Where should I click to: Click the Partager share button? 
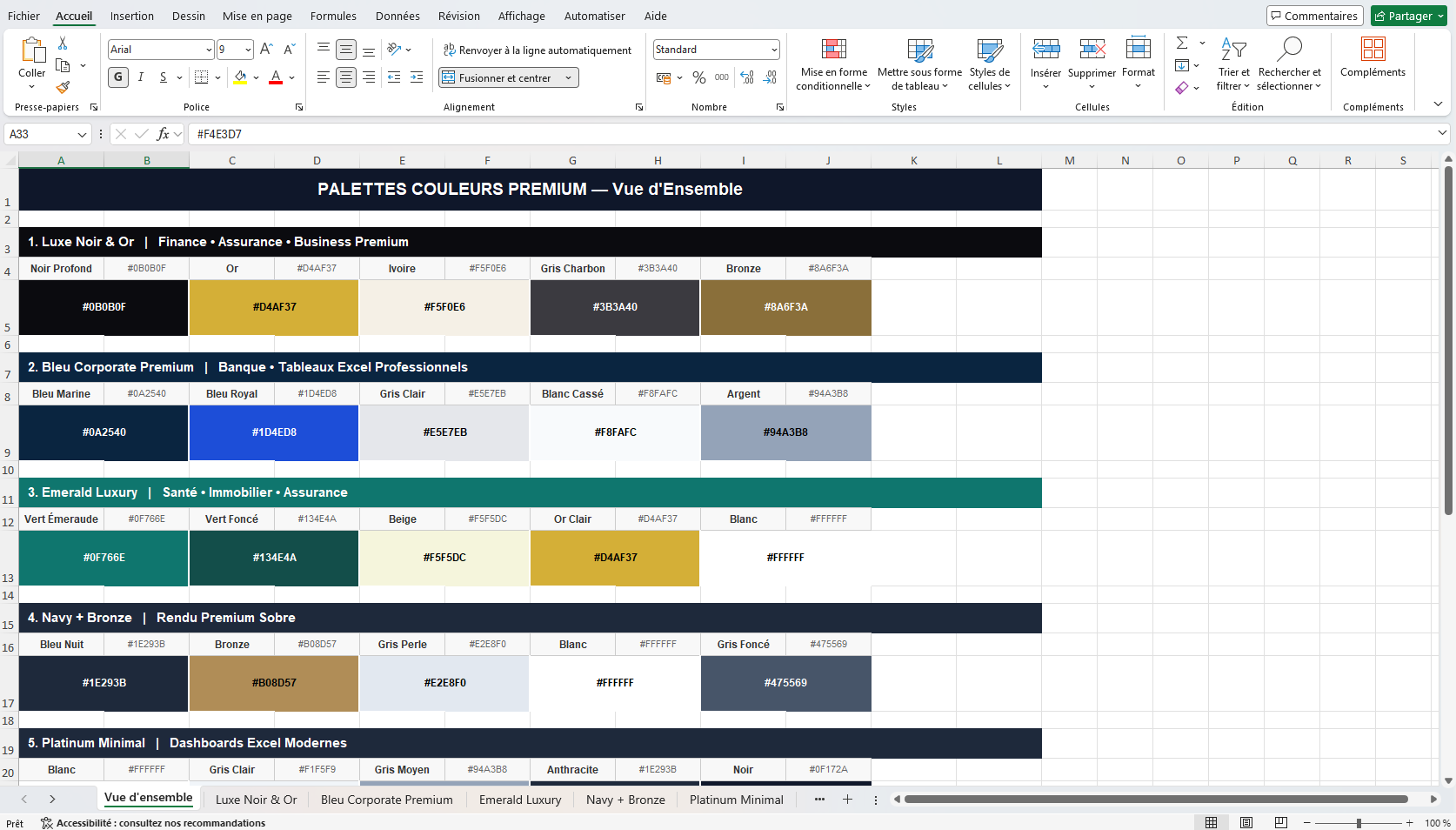(x=1408, y=16)
